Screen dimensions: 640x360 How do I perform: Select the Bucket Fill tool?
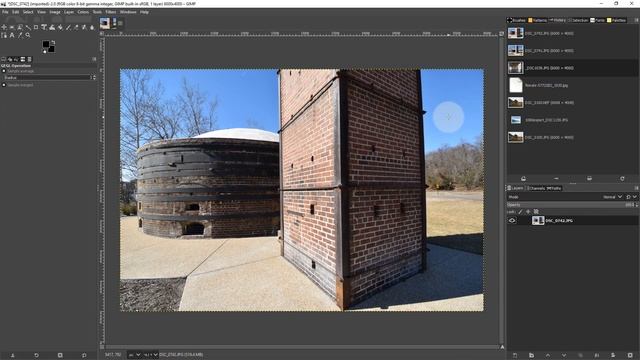tap(60, 27)
